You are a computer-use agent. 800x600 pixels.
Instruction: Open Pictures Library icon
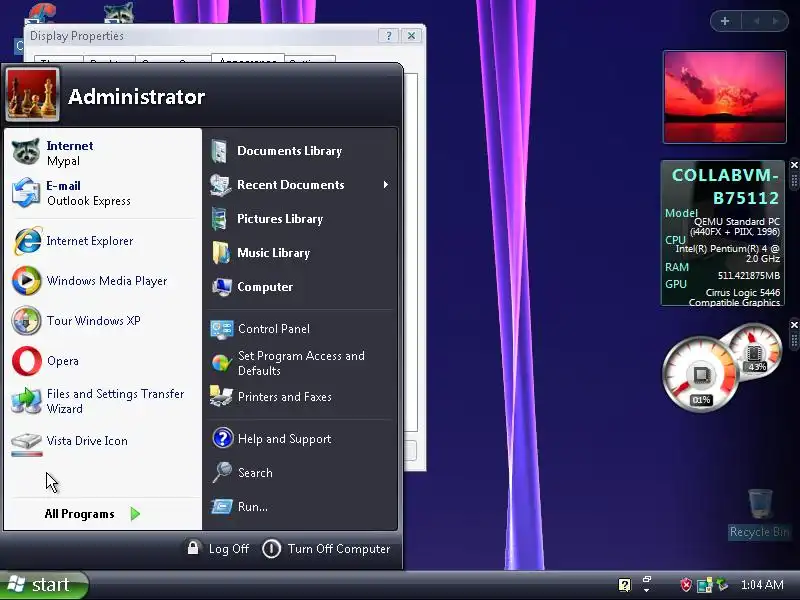[x=220, y=219]
